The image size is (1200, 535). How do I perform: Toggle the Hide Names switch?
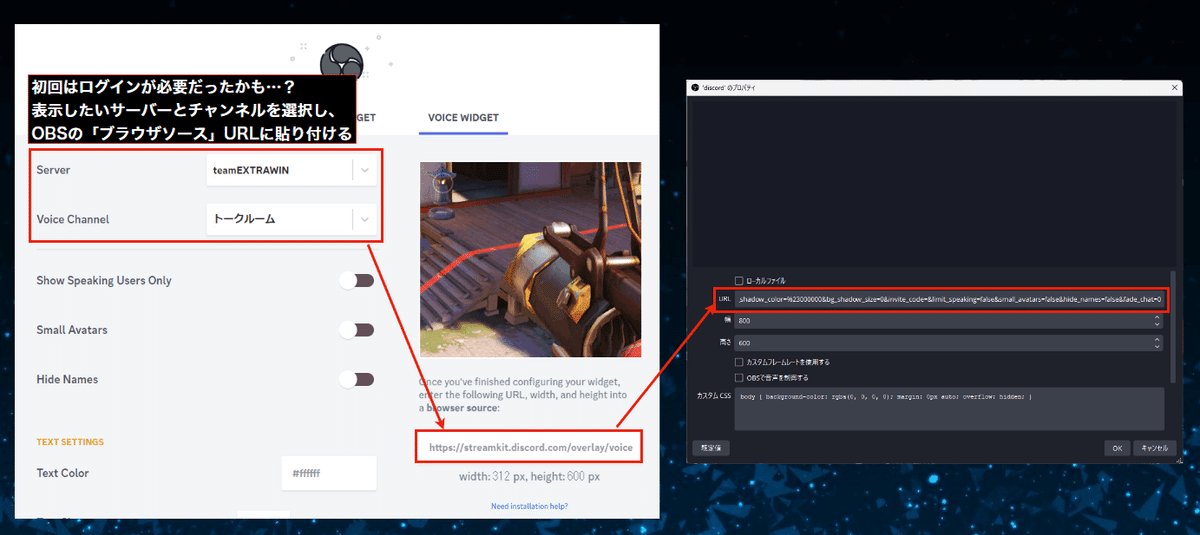[356, 380]
